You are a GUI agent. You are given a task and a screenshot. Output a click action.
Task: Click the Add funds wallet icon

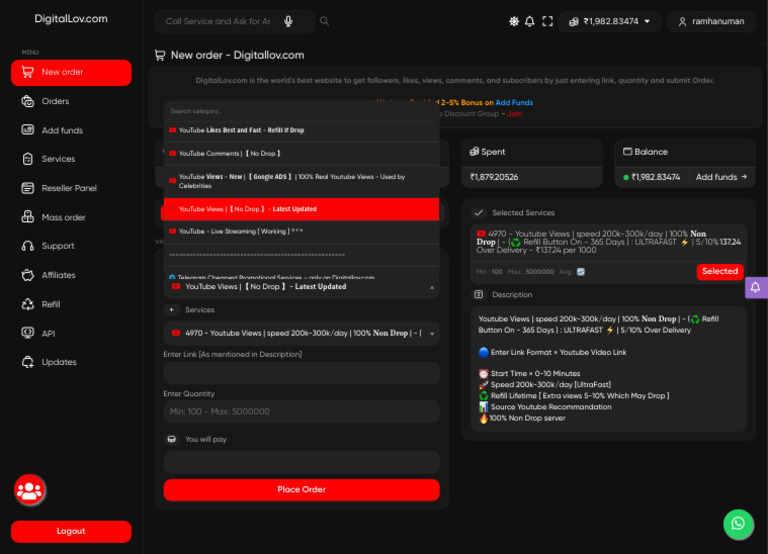point(27,130)
